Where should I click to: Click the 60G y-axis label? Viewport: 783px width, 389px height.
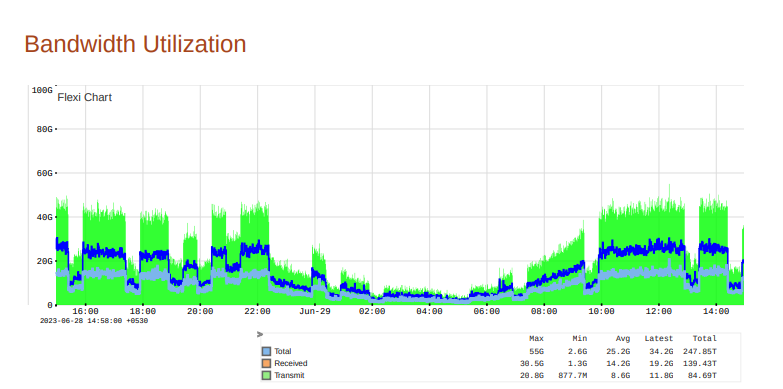44,173
